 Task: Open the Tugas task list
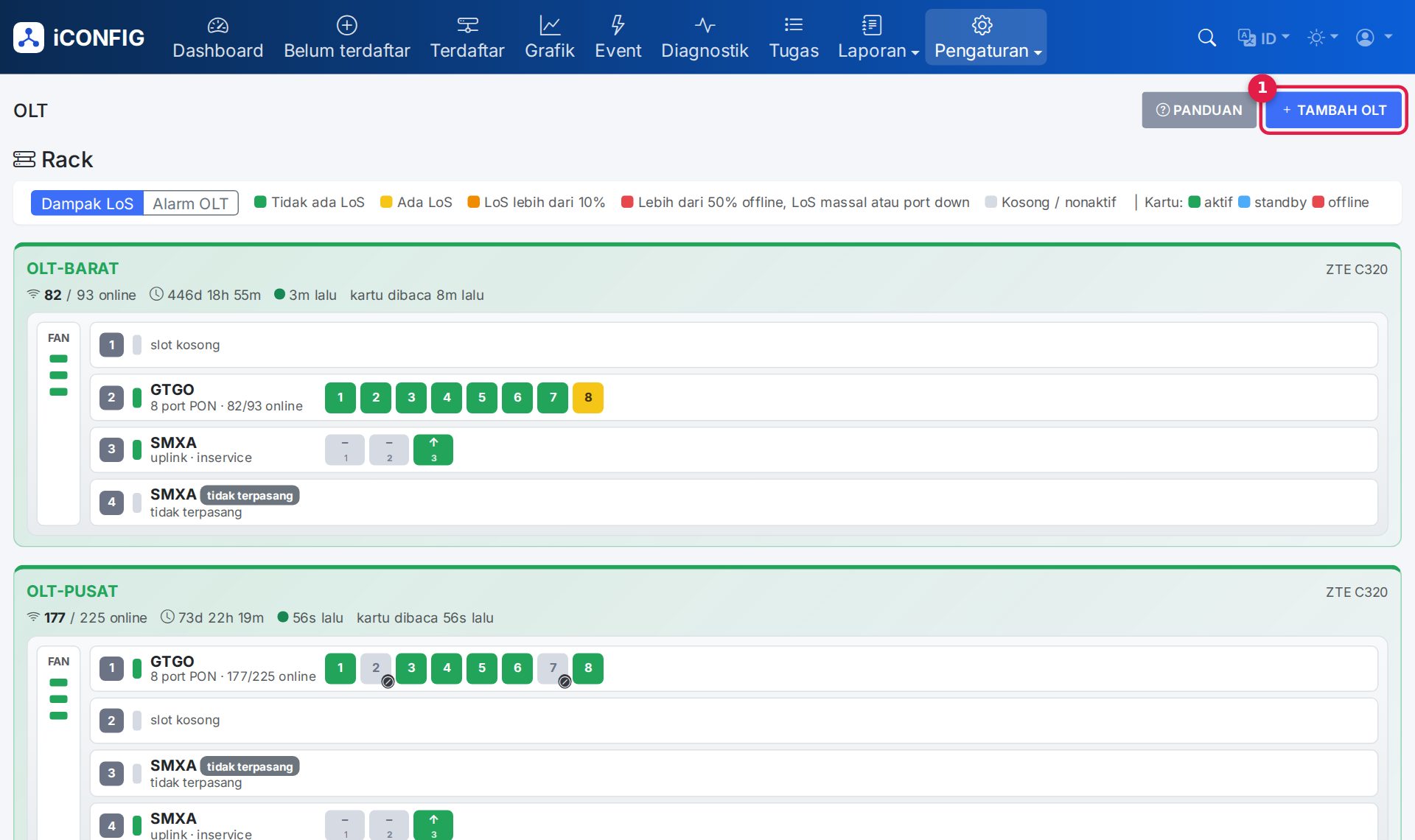pos(794,38)
